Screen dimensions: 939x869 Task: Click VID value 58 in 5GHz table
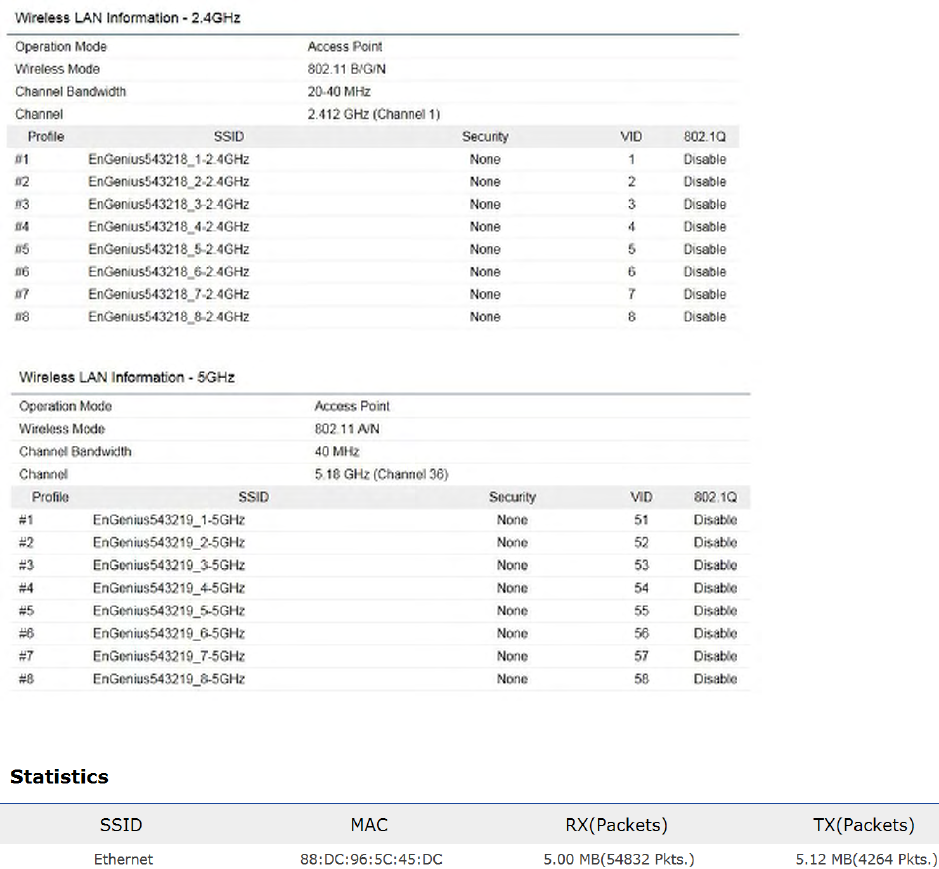coord(641,679)
